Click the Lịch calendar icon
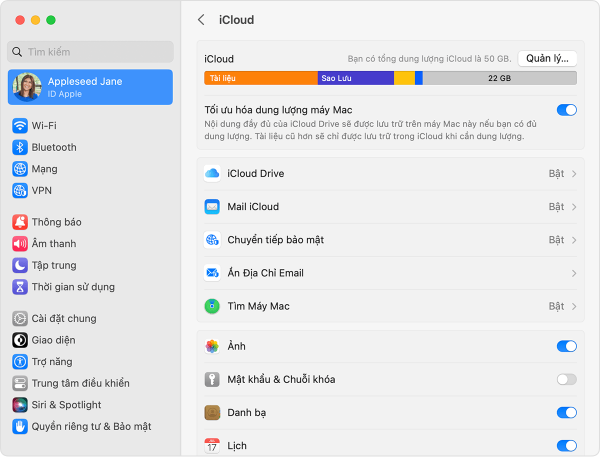Viewport: 600px width, 457px height. pos(212,446)
